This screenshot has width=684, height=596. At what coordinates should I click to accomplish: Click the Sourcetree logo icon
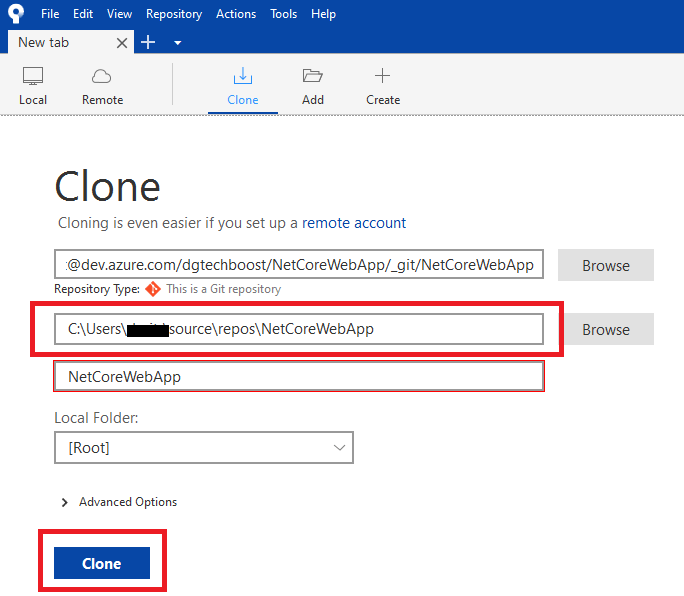point(14,14)
